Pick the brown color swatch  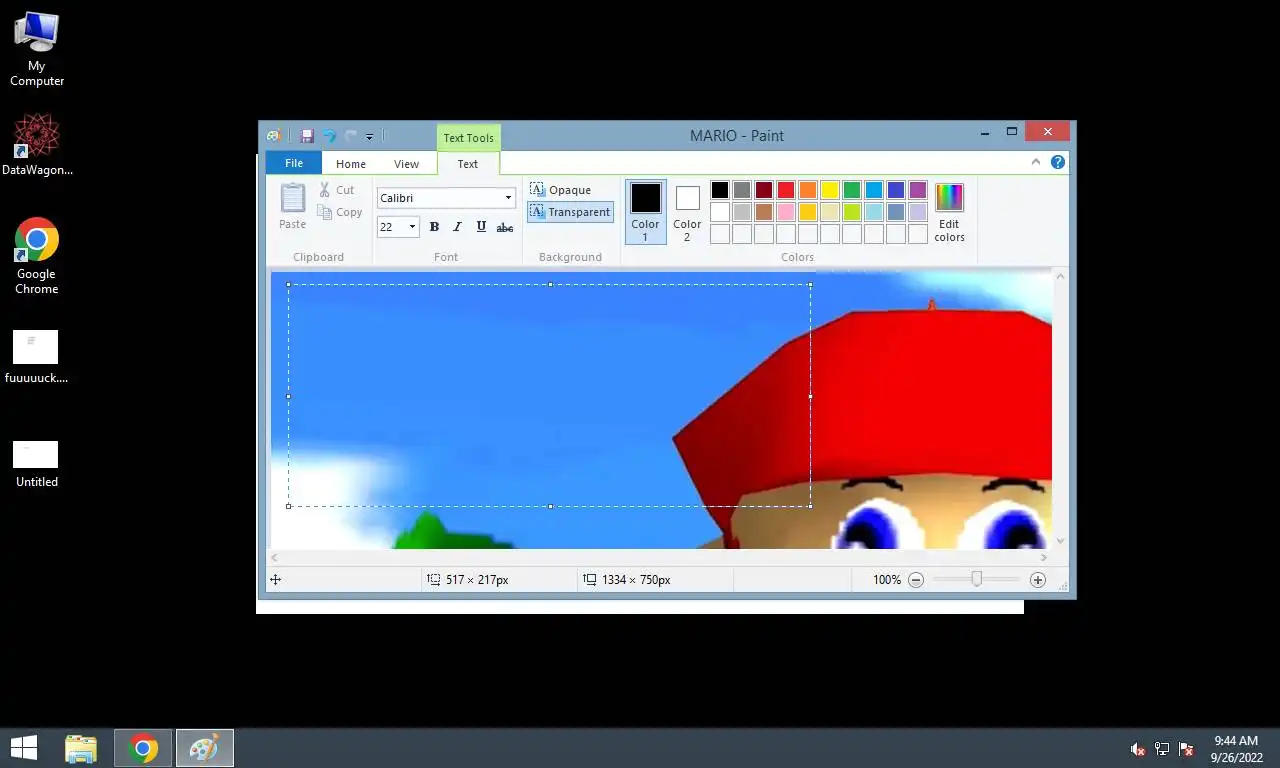pyautogui.click(x=764, y=212)
